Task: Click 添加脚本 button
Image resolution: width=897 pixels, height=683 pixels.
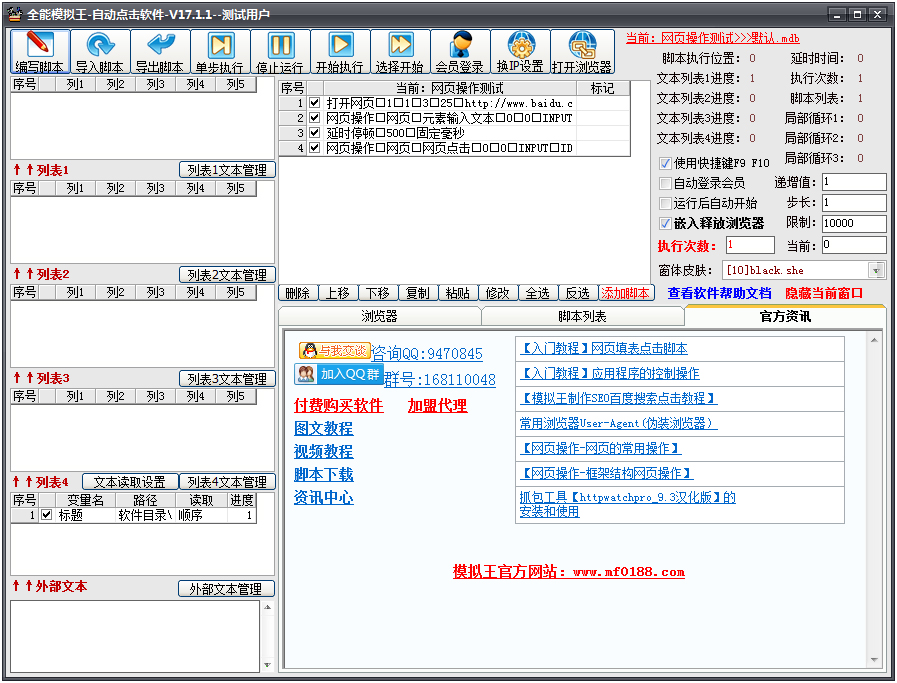Action: (x=626, y=293)
